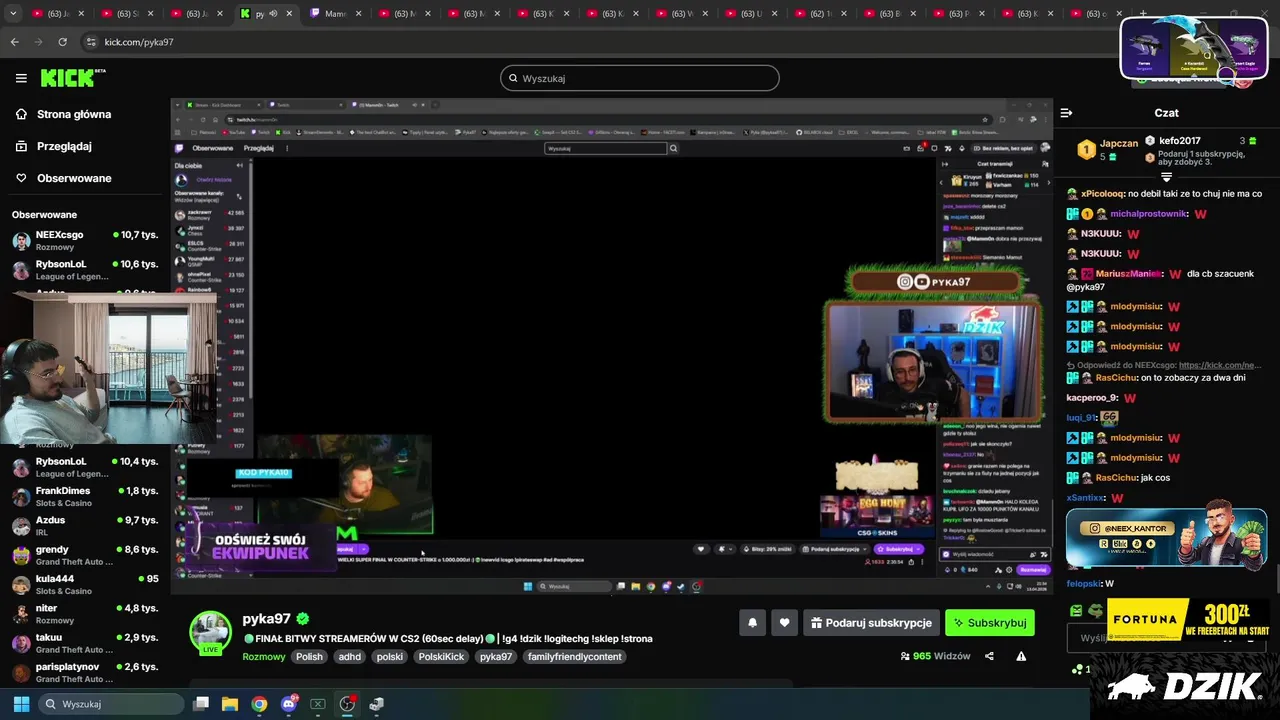Open File Explorer from taskbar
Image resolution: width=1280 pixels, height=720 pixels.
(230, 704)
